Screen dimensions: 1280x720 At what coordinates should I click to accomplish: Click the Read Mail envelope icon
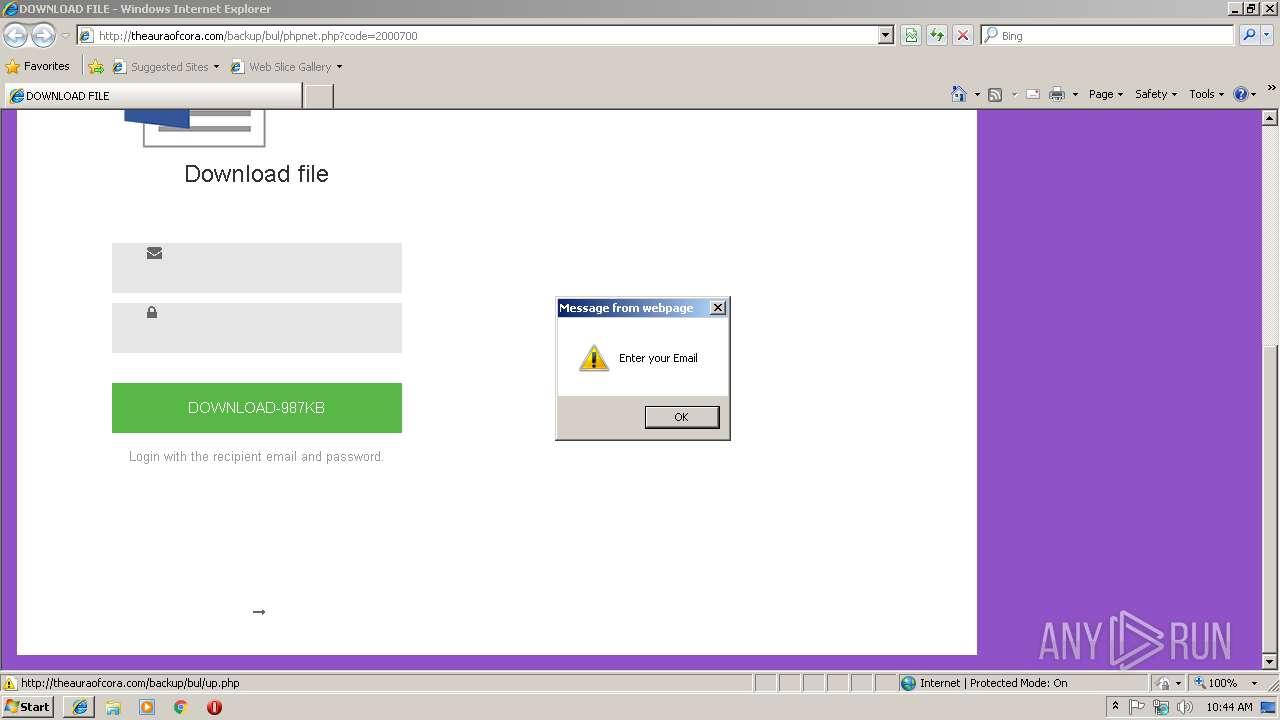1033,94
